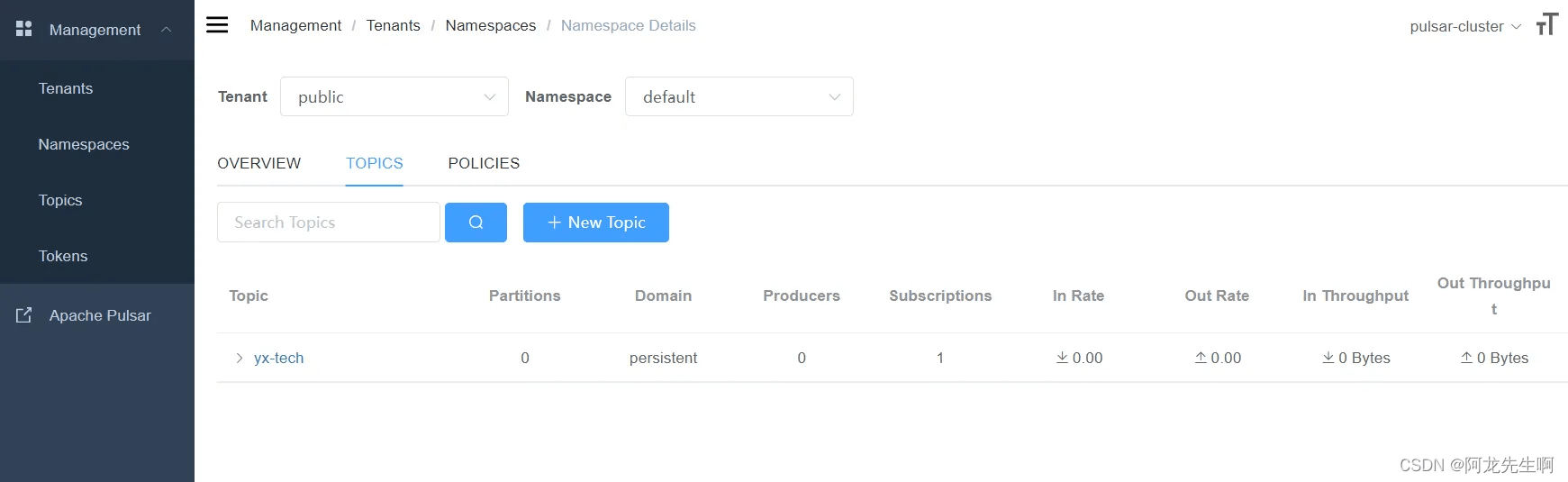Viewport: 1568px width, 482px height.
Task: Click the text size icon
Action: click(1547, 24)
